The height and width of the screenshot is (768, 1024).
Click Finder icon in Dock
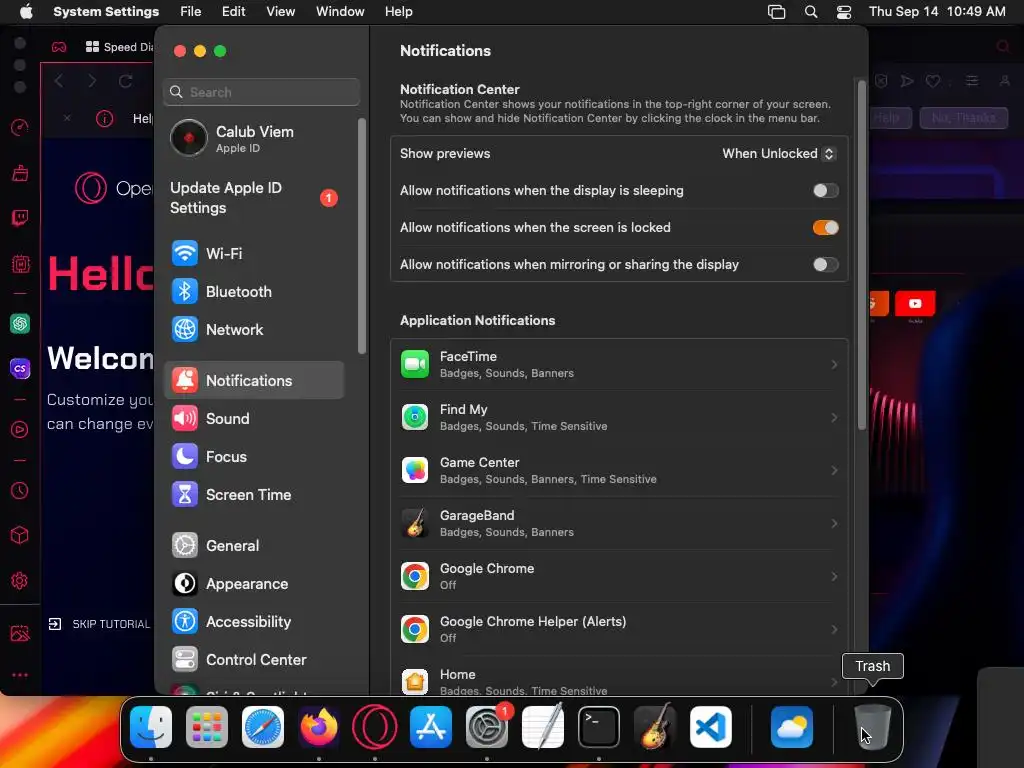(x=151, y=727)
